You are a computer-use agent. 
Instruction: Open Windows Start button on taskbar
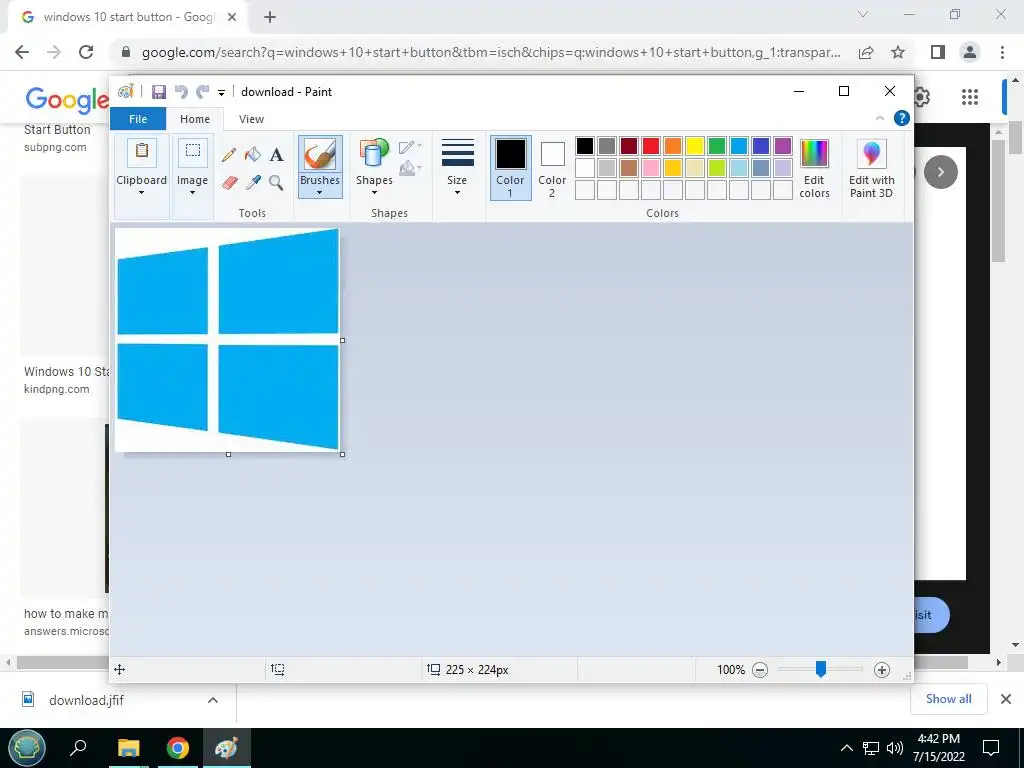coord(27,748)
